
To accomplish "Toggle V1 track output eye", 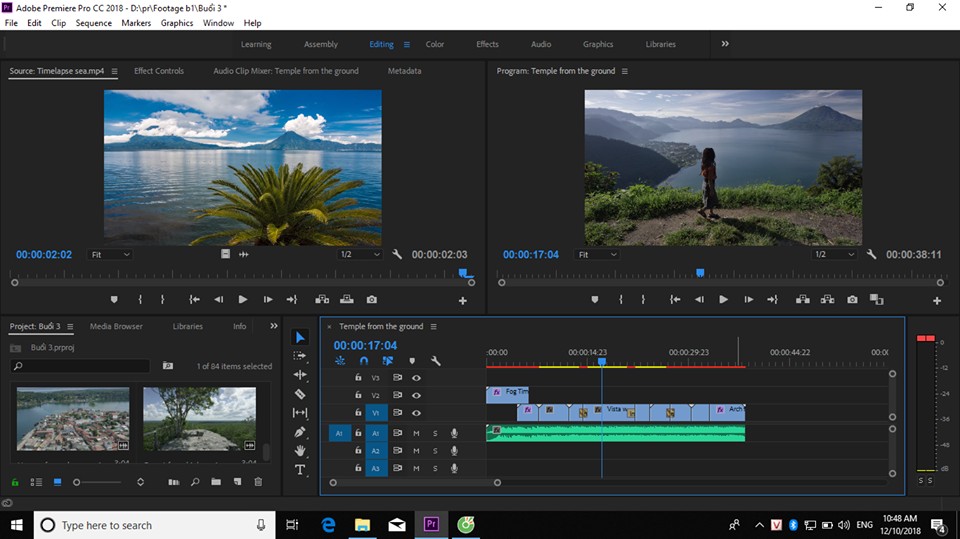I will pyautogui.click(x=416, y=413).
